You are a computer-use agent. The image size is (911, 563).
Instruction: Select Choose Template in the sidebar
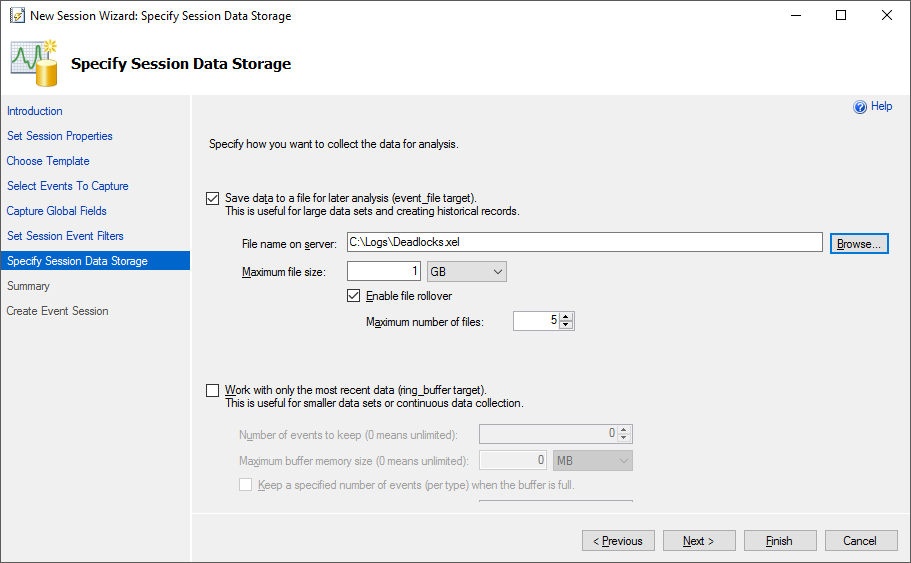click(x=48, y=161)
